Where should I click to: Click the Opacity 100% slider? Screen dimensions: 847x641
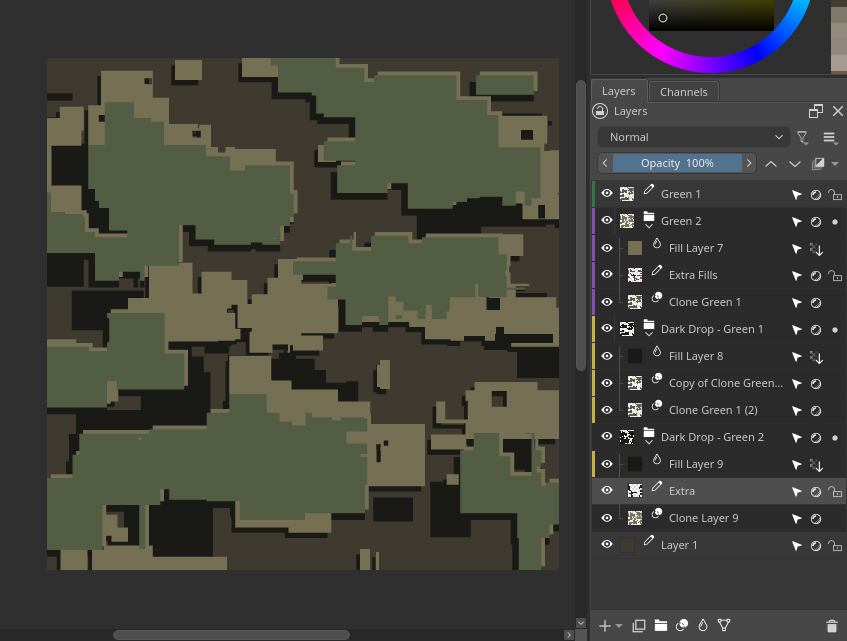point(677,163)
